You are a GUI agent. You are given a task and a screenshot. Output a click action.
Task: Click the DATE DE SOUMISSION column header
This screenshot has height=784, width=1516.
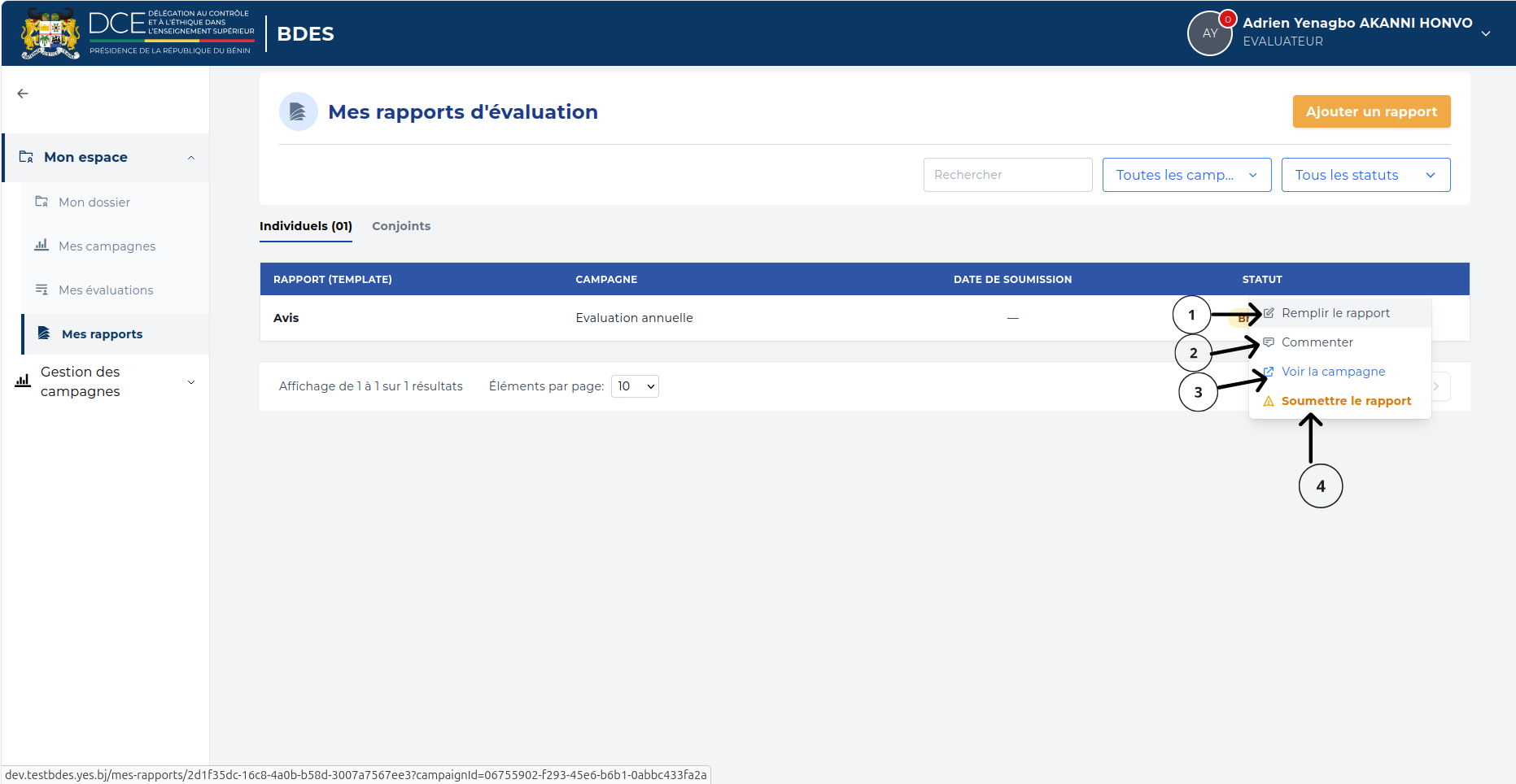1012,279
